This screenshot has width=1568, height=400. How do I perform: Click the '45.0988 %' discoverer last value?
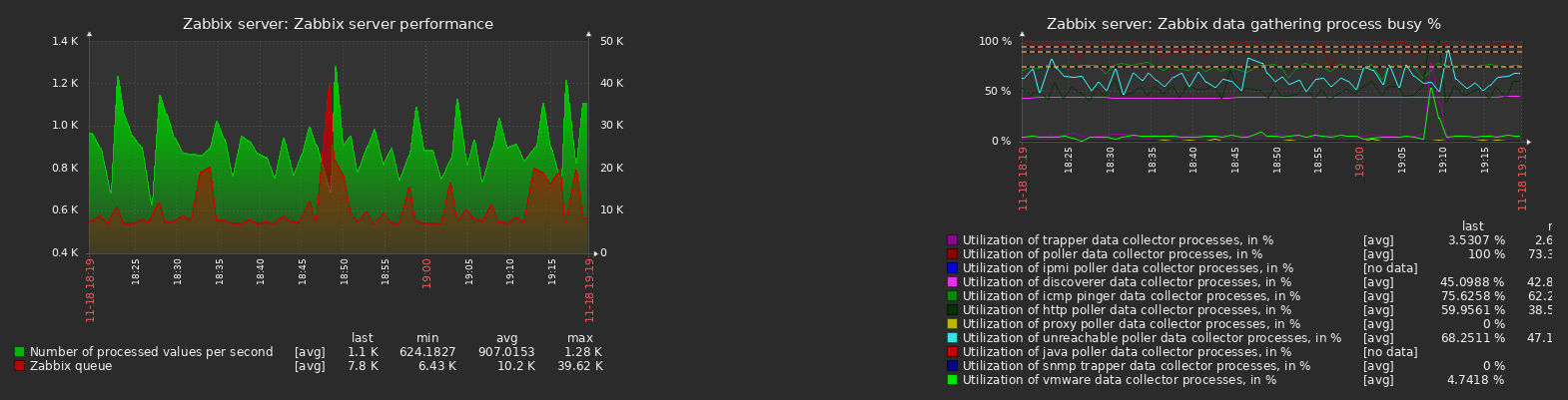coord(1472,282)
